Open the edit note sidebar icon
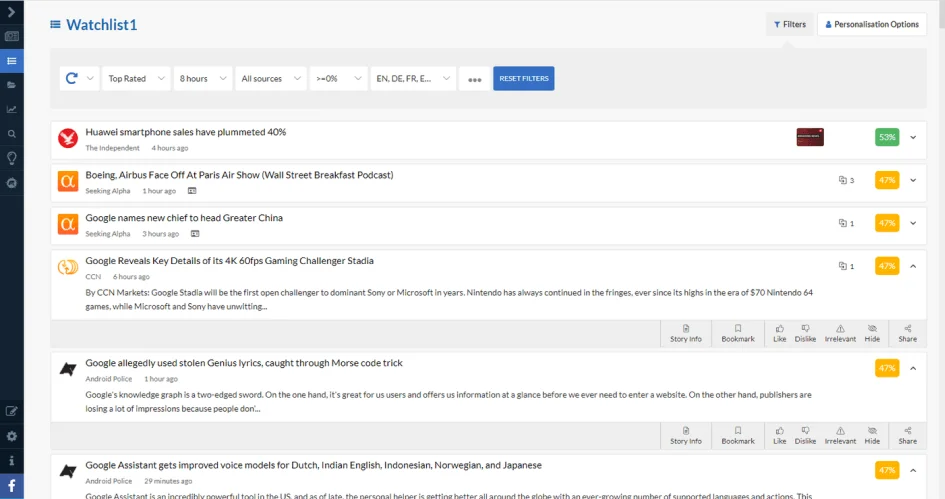 click(x=11, y=412)
